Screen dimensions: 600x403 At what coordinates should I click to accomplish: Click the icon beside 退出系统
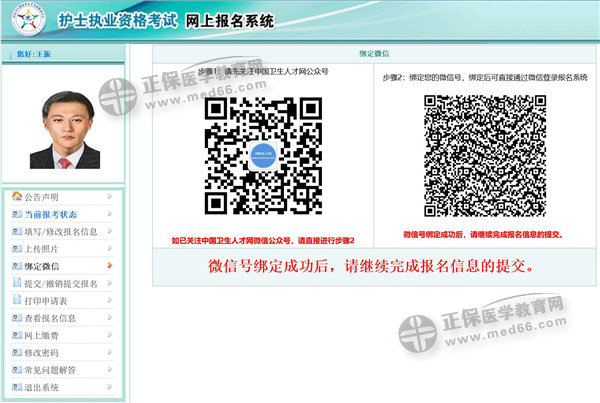tap(16, 387)
